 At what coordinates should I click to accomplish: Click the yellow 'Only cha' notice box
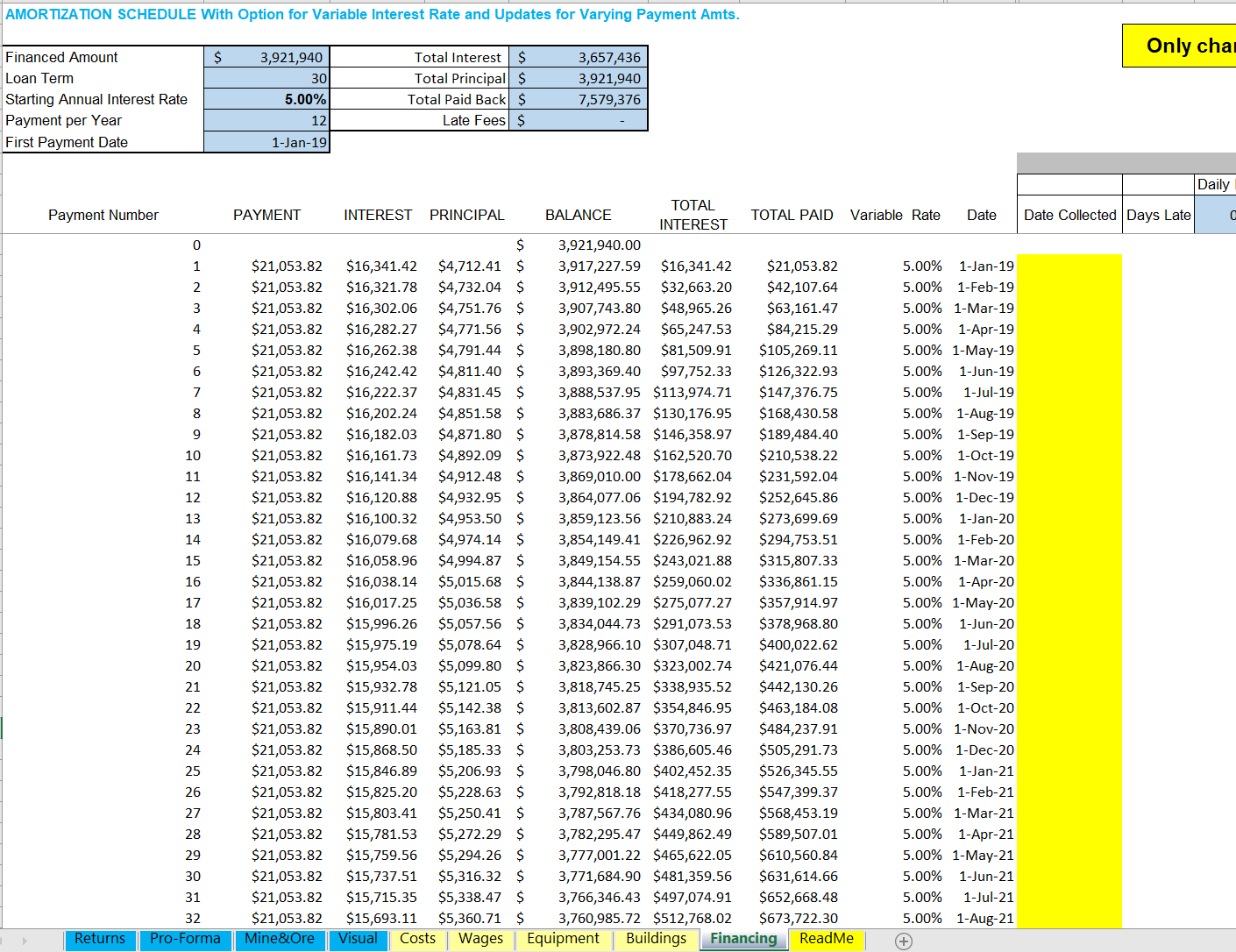tap(1179, 46)
